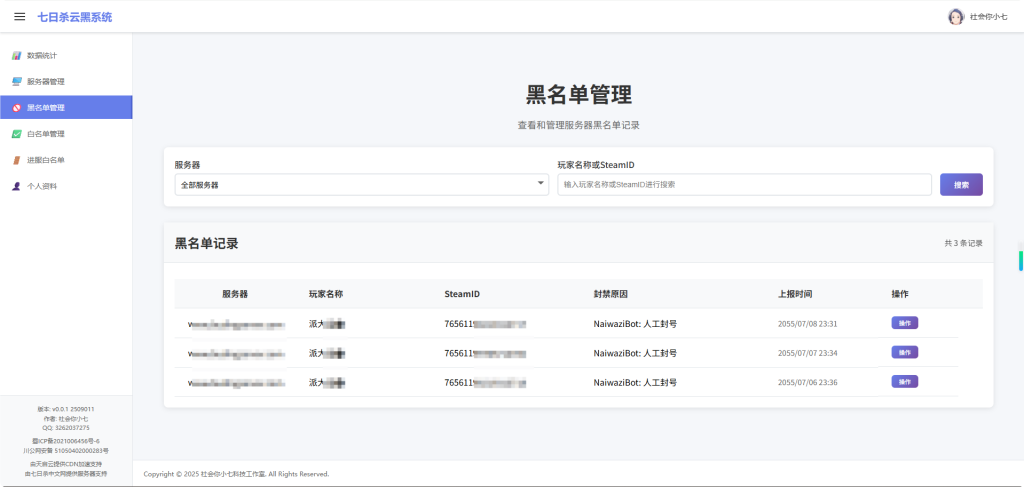The height and width of the screenshot is (487, 1024).
Task: Click the 封禁原因 column header
Action: tap(611, 294)
